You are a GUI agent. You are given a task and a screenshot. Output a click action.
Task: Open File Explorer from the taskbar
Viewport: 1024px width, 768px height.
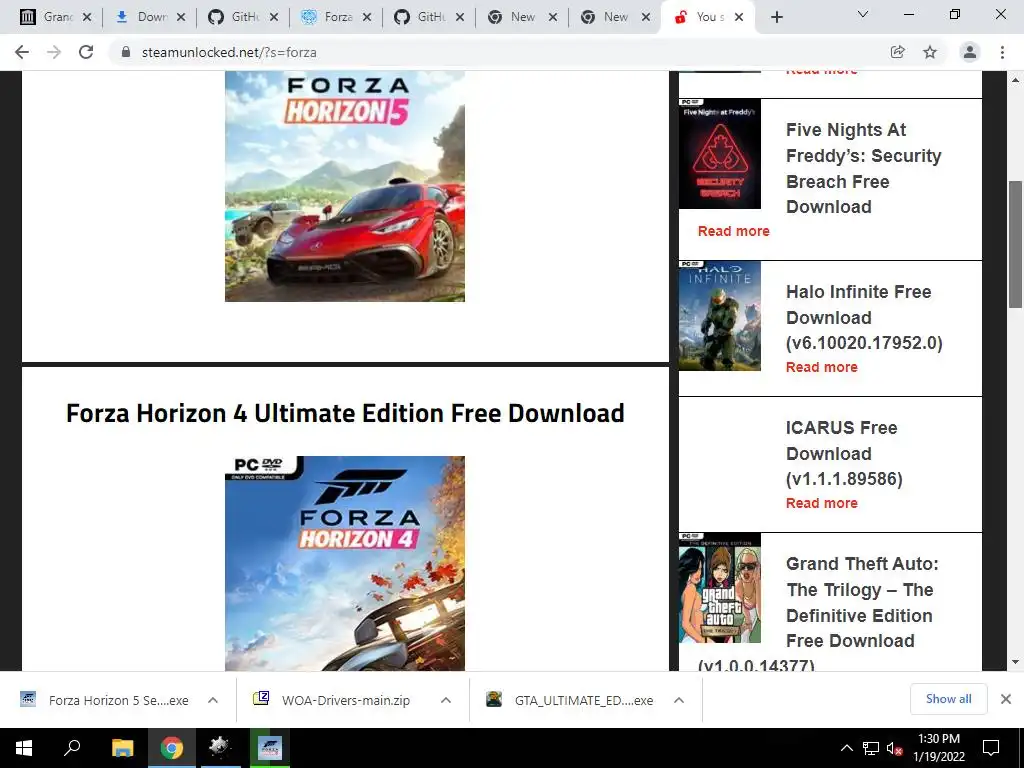(122, 748)
